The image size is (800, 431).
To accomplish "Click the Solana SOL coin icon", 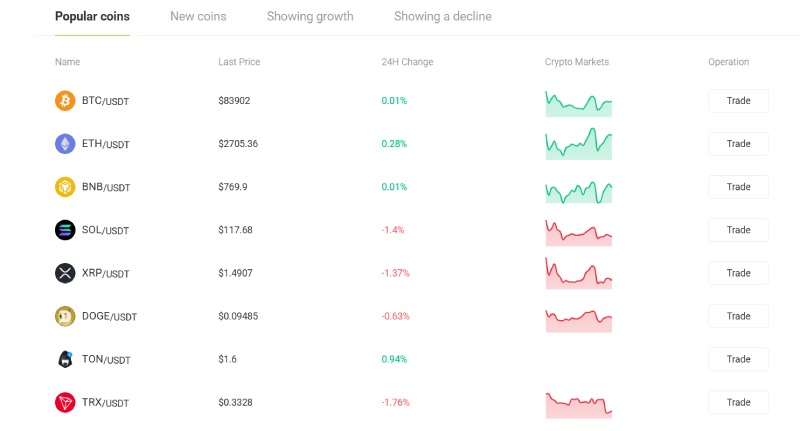I will tap(65, 230).
